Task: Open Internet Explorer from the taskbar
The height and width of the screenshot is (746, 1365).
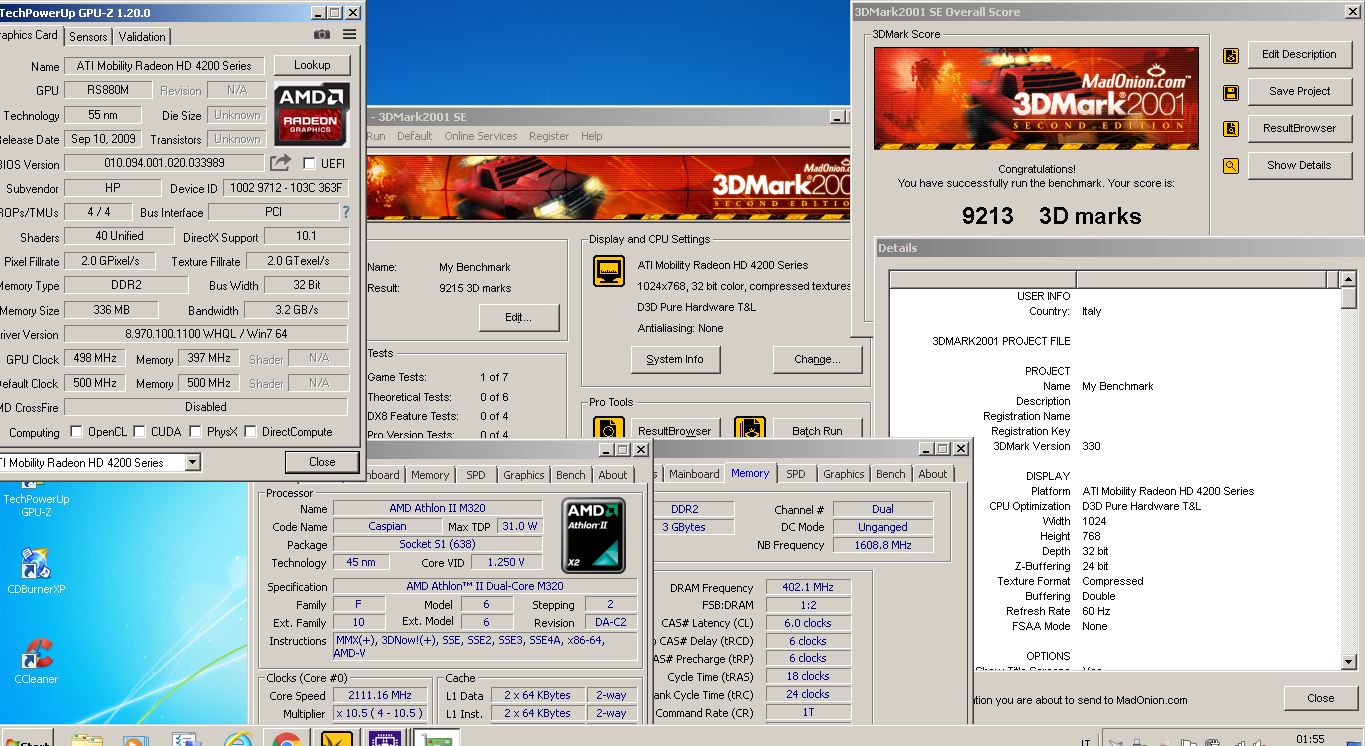Action: pyautogui.click(x=238, y=740)
